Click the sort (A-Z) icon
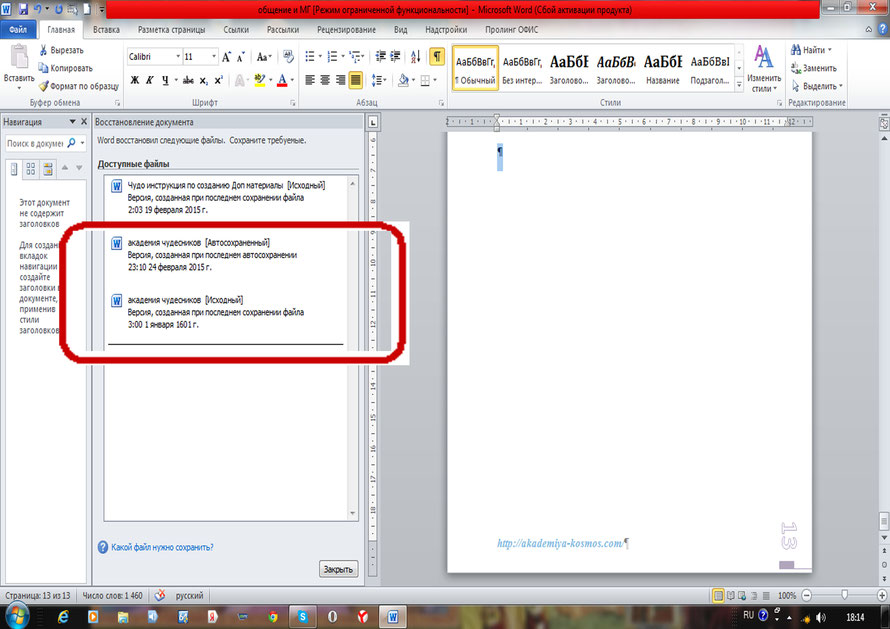Image resolution: width=890 pixels, height=629 pixels. [415, 56]
